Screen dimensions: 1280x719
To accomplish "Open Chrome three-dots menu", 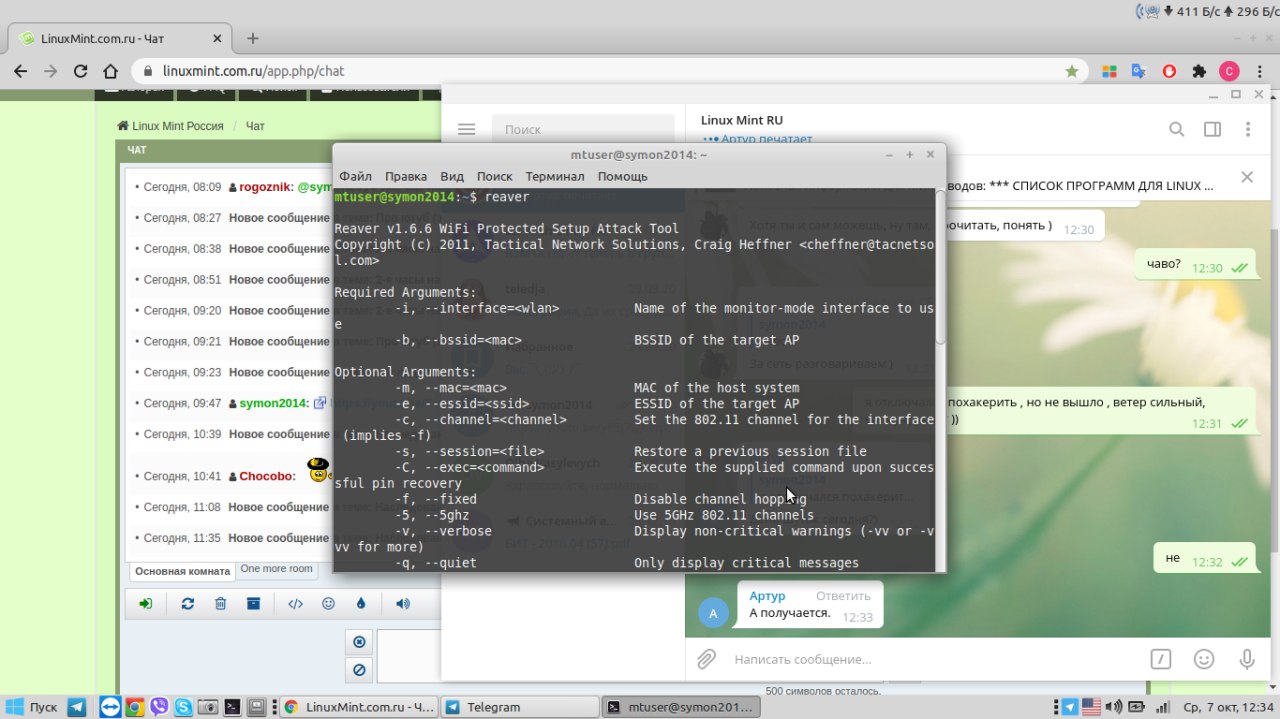I will 1259,72.
